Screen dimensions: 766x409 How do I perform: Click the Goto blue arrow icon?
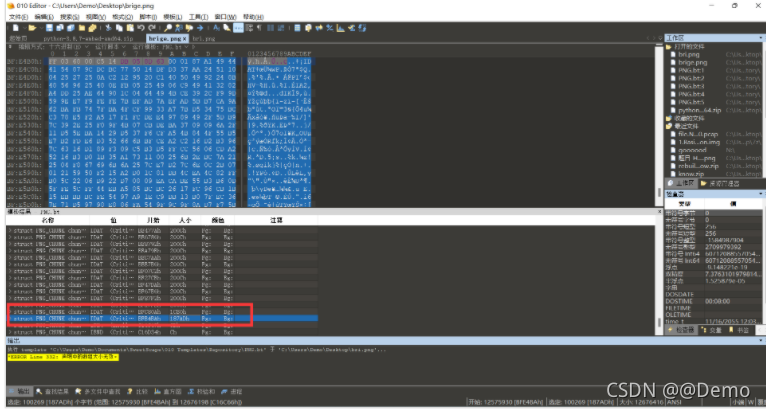(200, 28)
